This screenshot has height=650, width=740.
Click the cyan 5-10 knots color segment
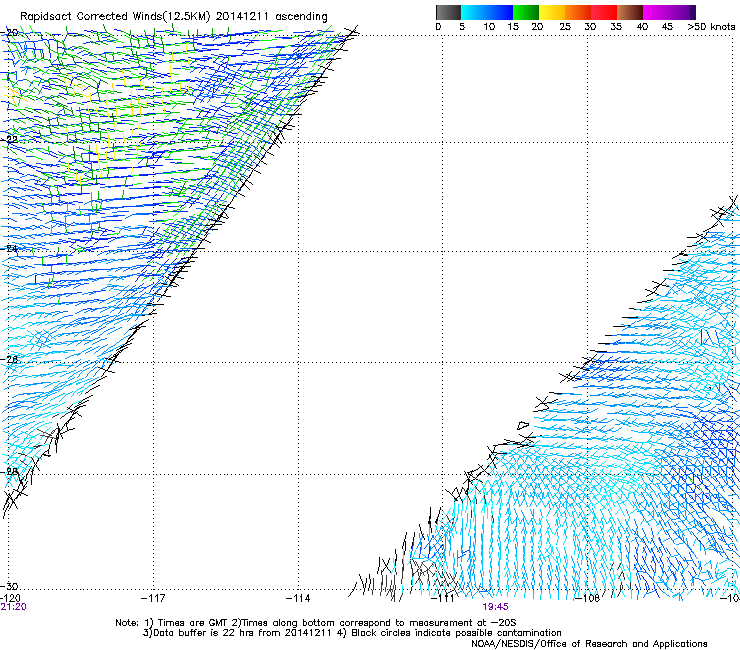[474, 12]
